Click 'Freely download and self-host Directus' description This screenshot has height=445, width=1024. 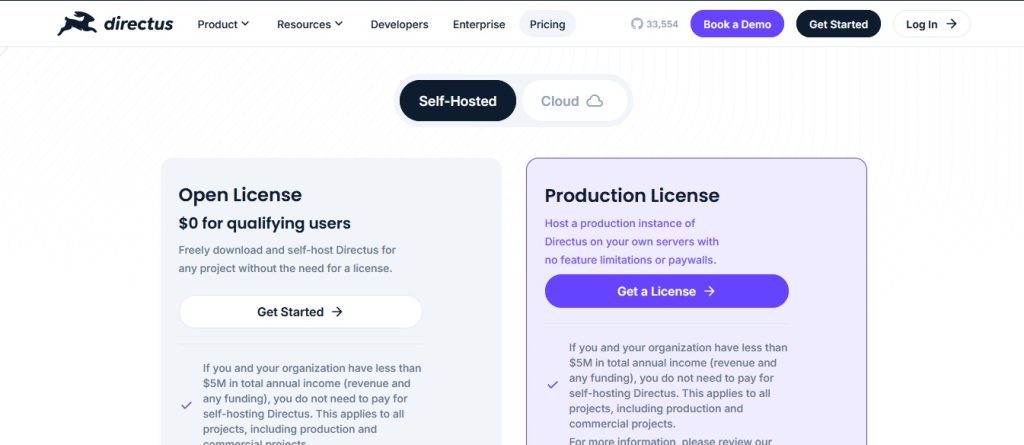coord(287,259)
